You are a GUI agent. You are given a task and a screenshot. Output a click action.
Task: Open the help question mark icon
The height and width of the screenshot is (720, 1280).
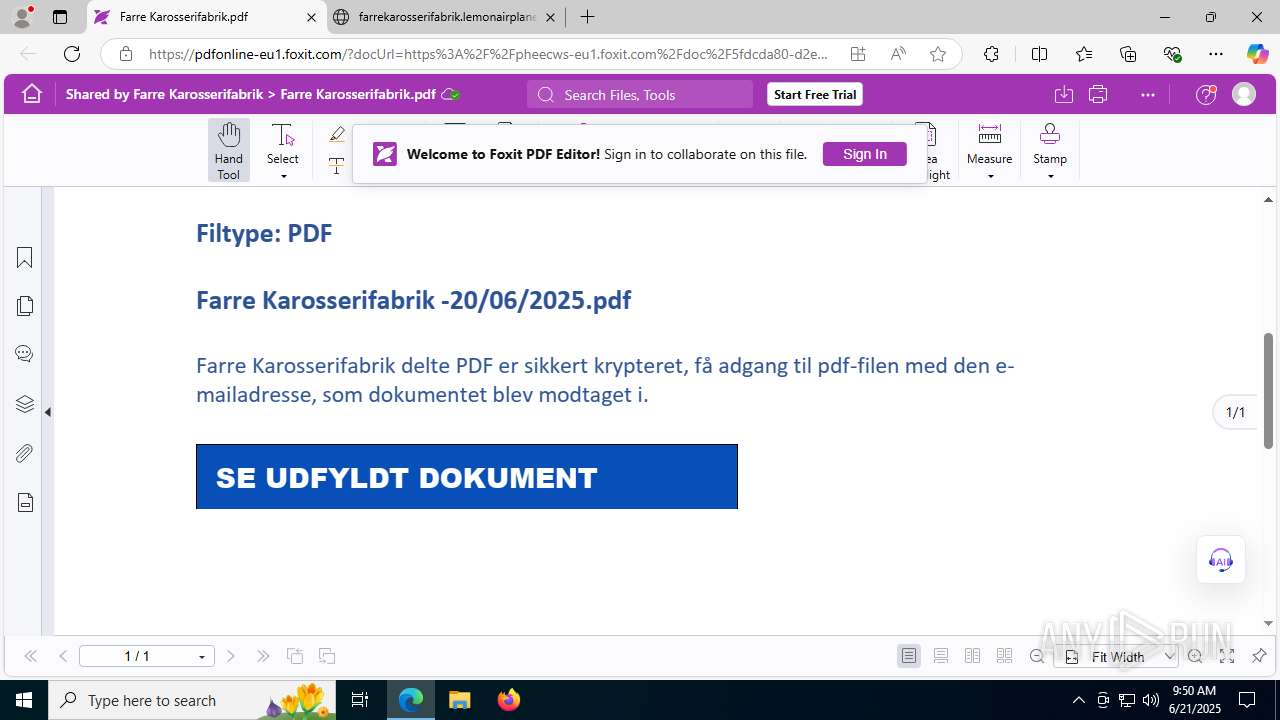tap(1207, 95)
